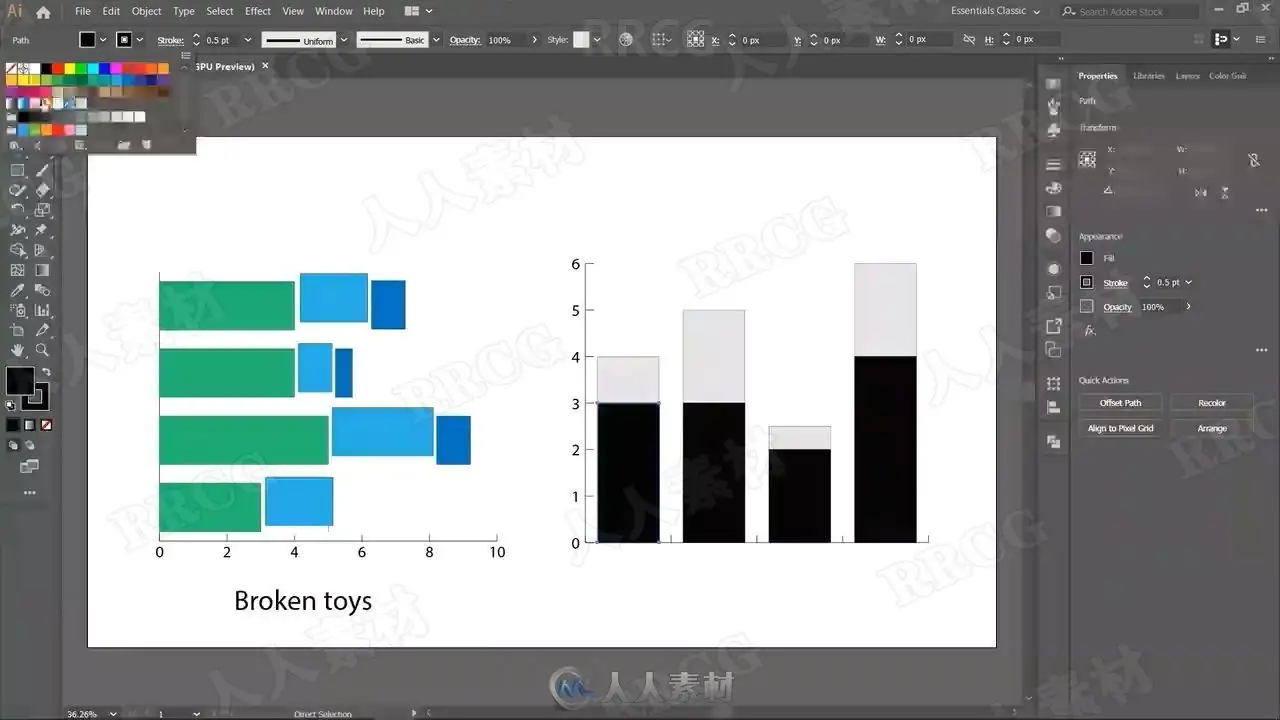Select the Eyedropper tool
This screenshot has height=720, width=1280.
pyautogui.click(x=18, y=290)
